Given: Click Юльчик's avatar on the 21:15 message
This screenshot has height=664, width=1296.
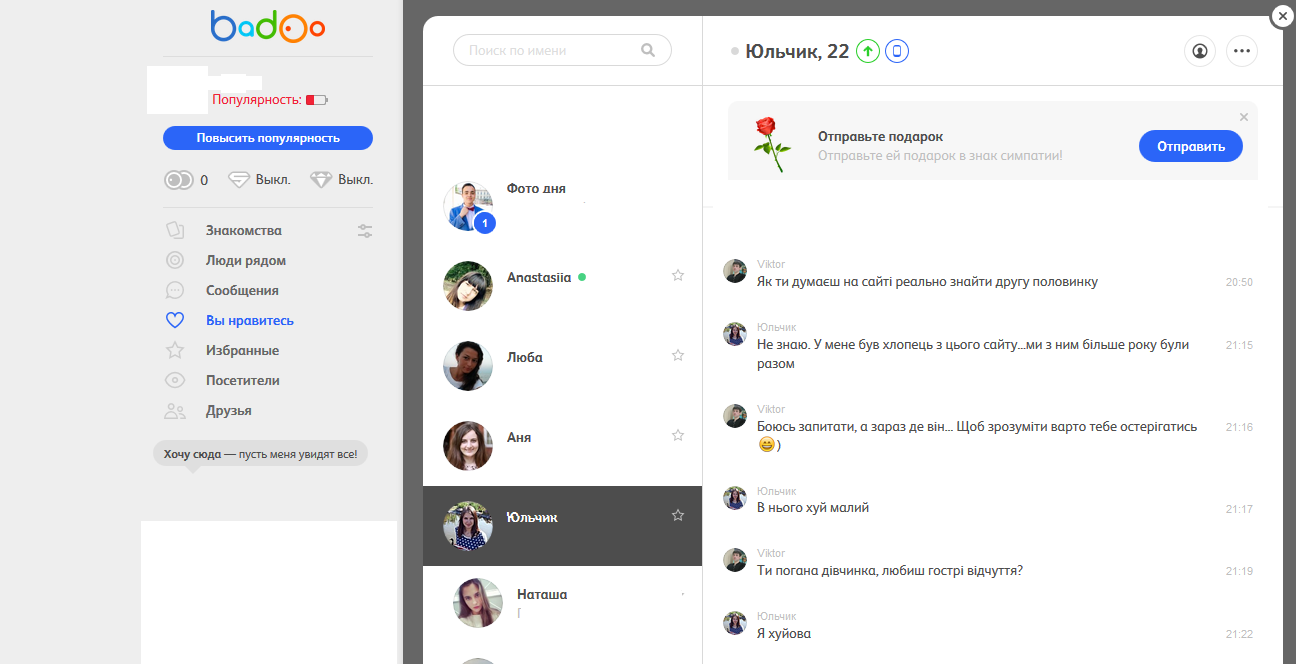Looking at the screenshot, I should pyautogui.click(x=735, y=334).
